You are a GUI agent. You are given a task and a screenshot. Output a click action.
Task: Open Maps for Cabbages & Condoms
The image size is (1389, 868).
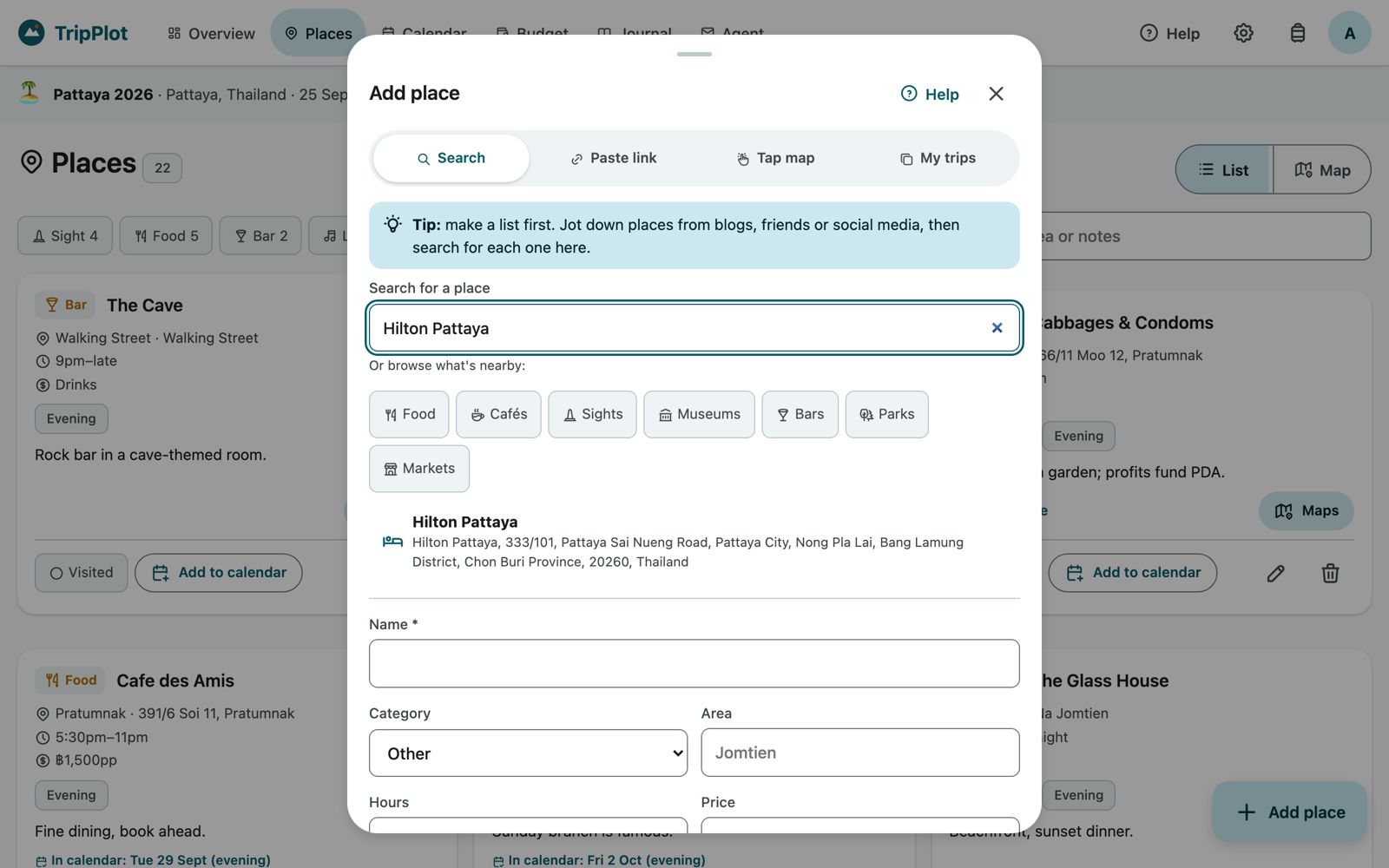1307,511
